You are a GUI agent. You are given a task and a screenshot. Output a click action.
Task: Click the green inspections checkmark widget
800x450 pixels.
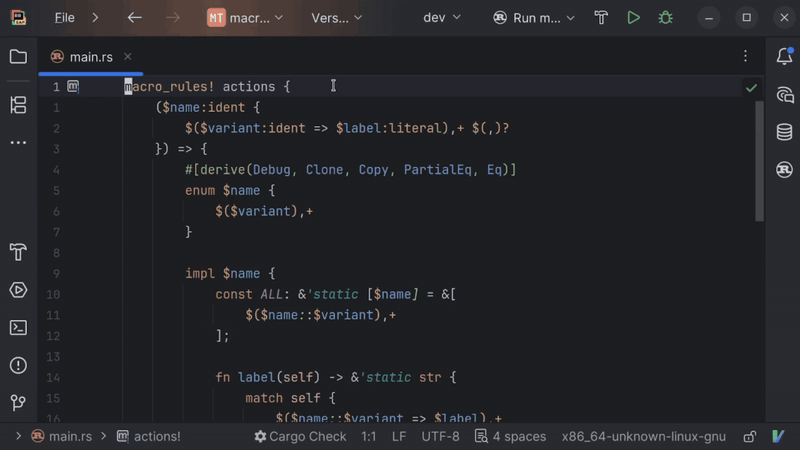pyautogui.click(x=751, y=88)
